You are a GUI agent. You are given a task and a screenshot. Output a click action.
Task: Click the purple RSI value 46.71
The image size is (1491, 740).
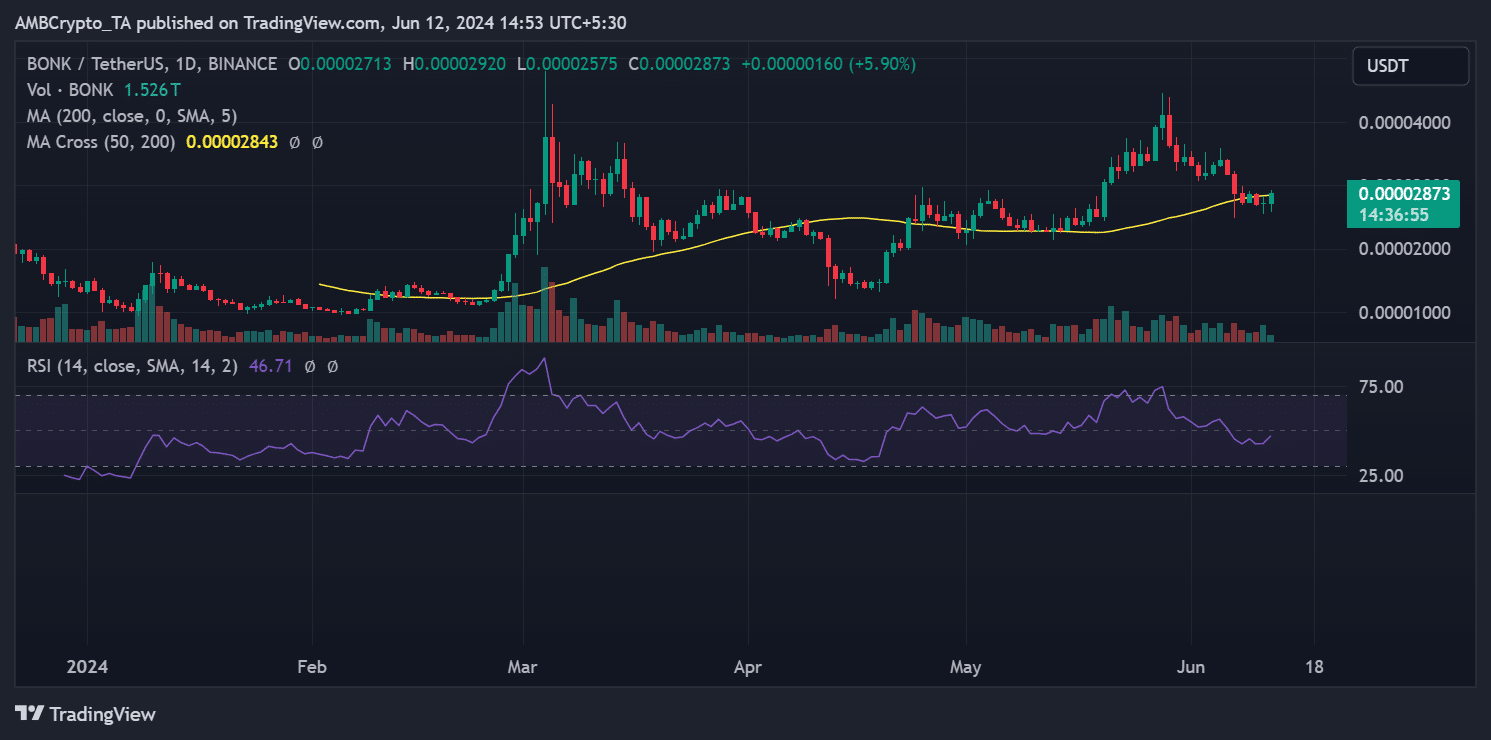pyautogui.click(x=270, y=366)
